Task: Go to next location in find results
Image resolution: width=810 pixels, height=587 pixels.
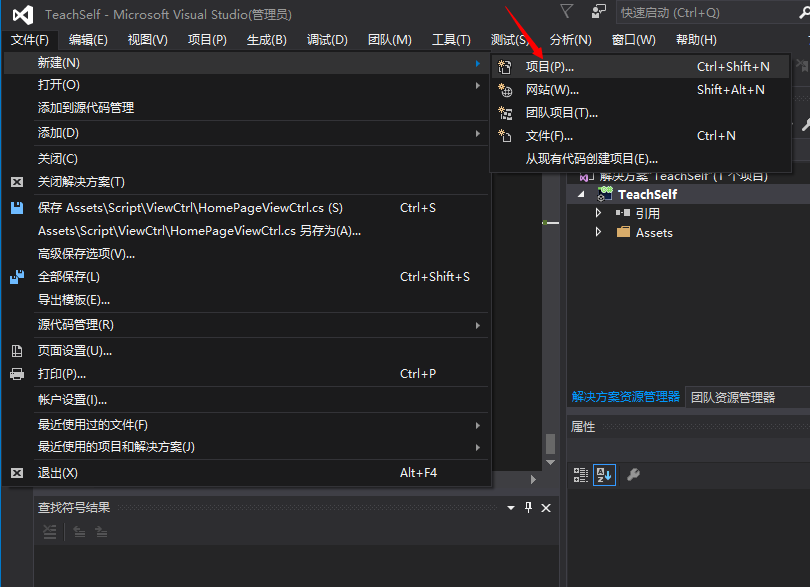Action: point(101,532)
